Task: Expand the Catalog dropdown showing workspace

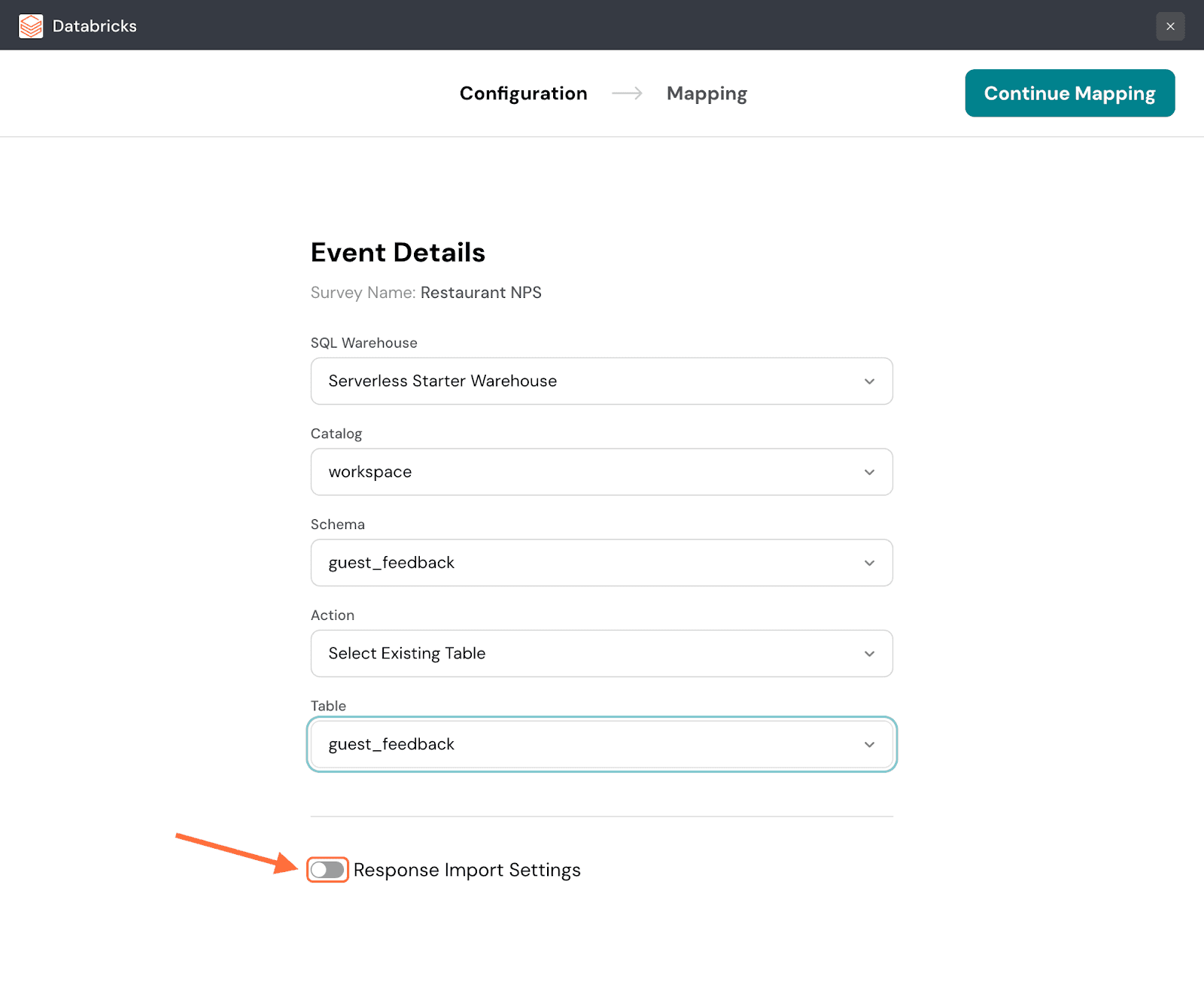Action: coord(587,473)
